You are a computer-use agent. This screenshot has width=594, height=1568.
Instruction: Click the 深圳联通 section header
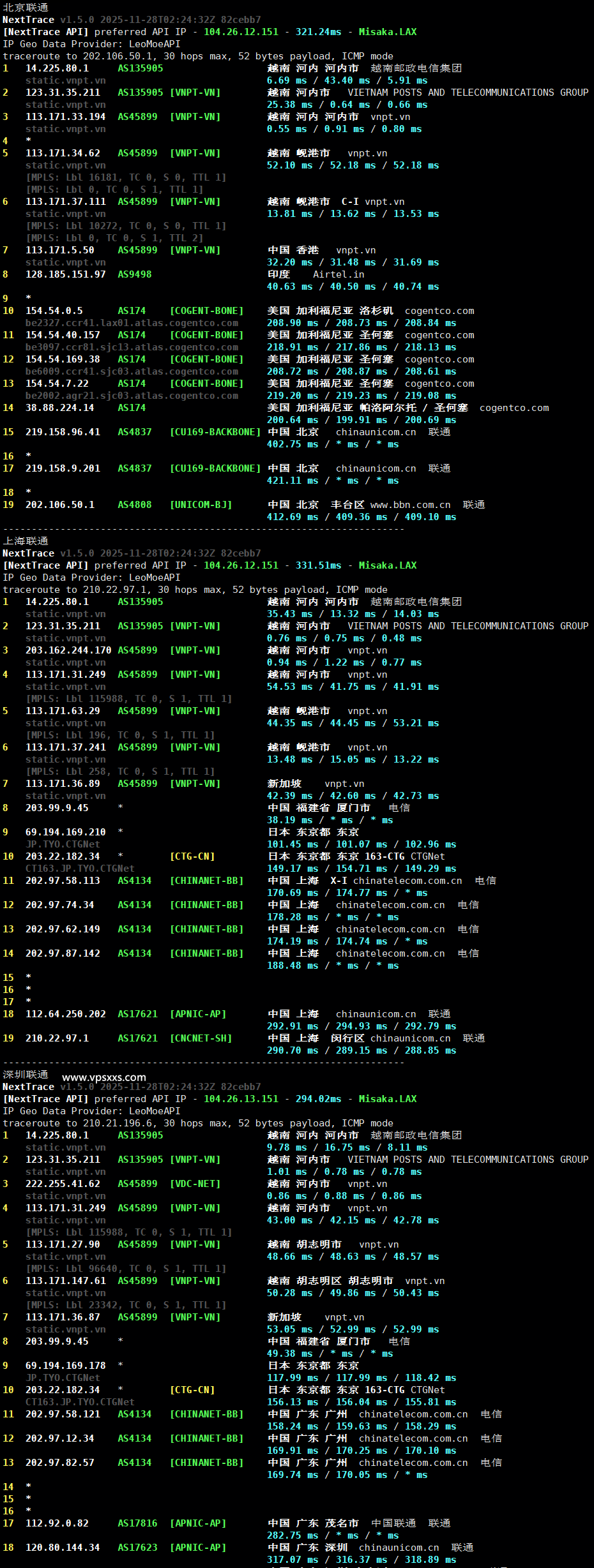(x=26, y=1075)
